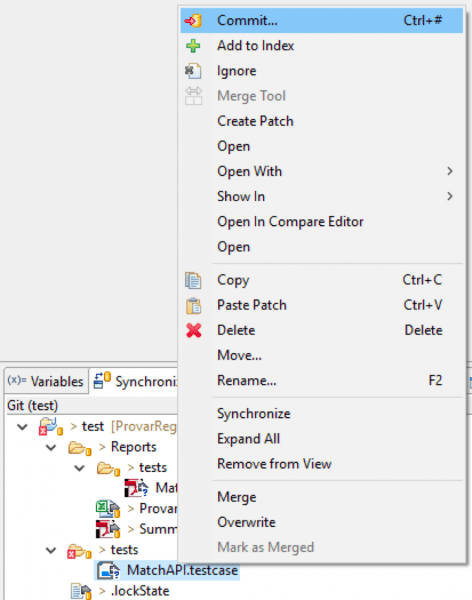Viewport: 472px width, 600px height.
Task: Switch to the Variables tab
Action: [46, 381]
